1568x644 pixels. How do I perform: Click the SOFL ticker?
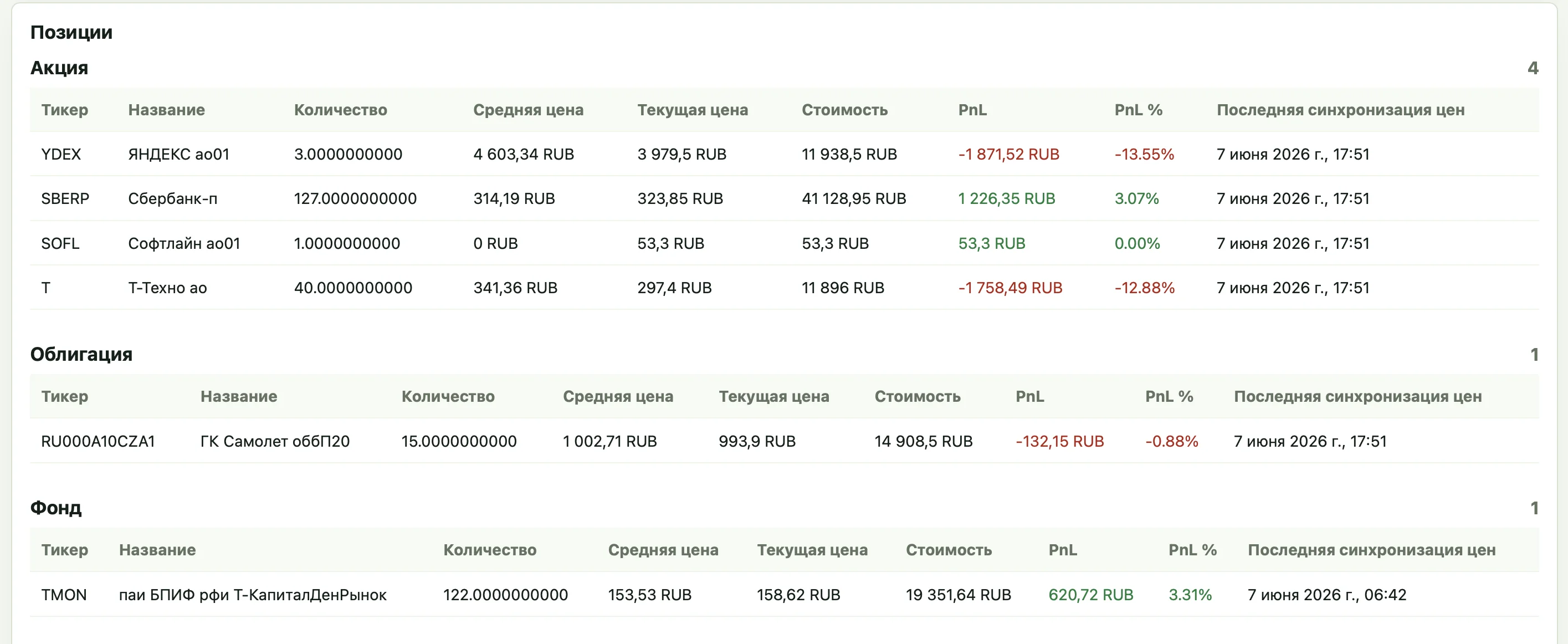click(x=60, y=243)
